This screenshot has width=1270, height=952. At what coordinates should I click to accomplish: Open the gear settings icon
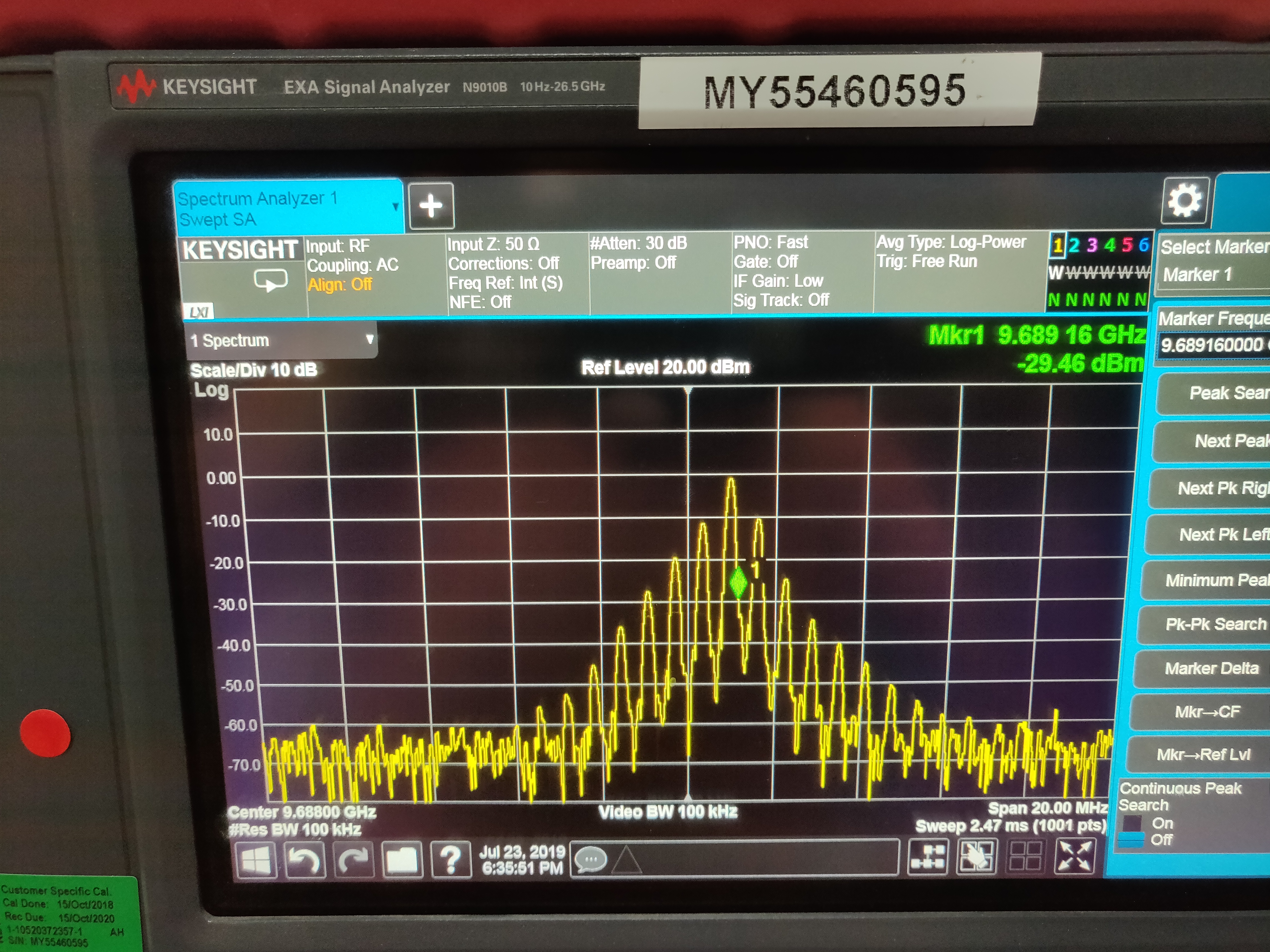[x=1185, y=200]
